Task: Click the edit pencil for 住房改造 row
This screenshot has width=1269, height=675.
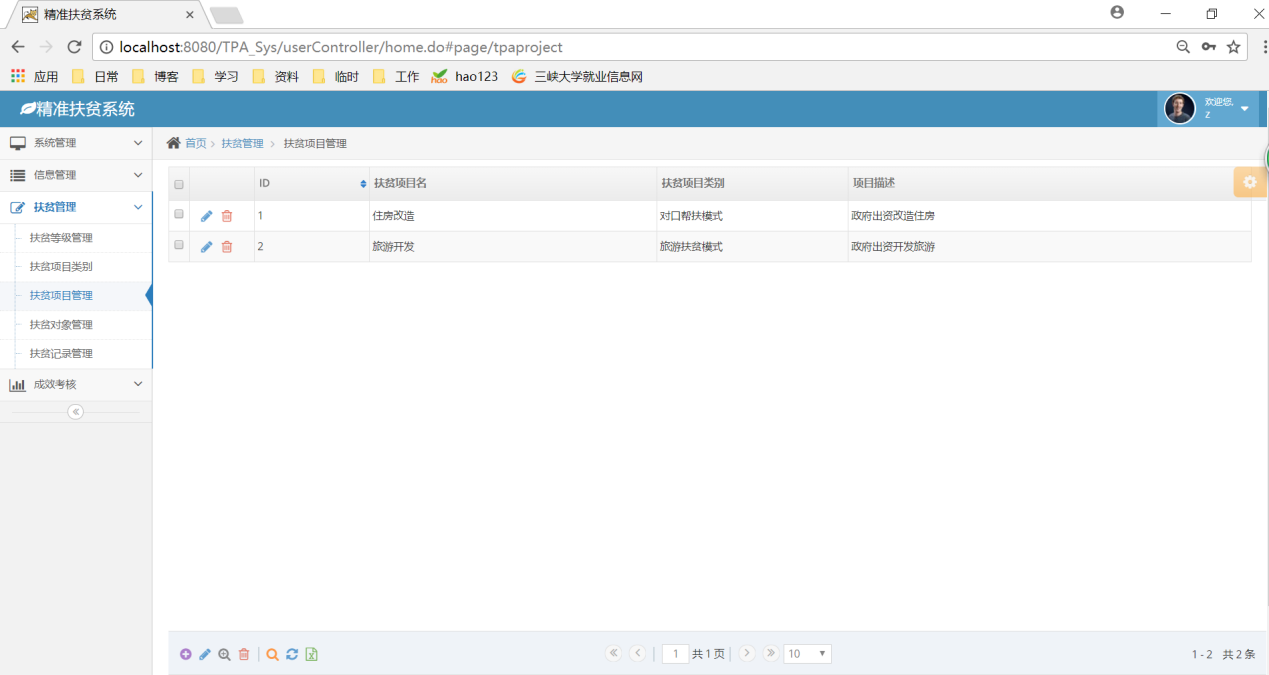Action: click(x=206, y=216)
